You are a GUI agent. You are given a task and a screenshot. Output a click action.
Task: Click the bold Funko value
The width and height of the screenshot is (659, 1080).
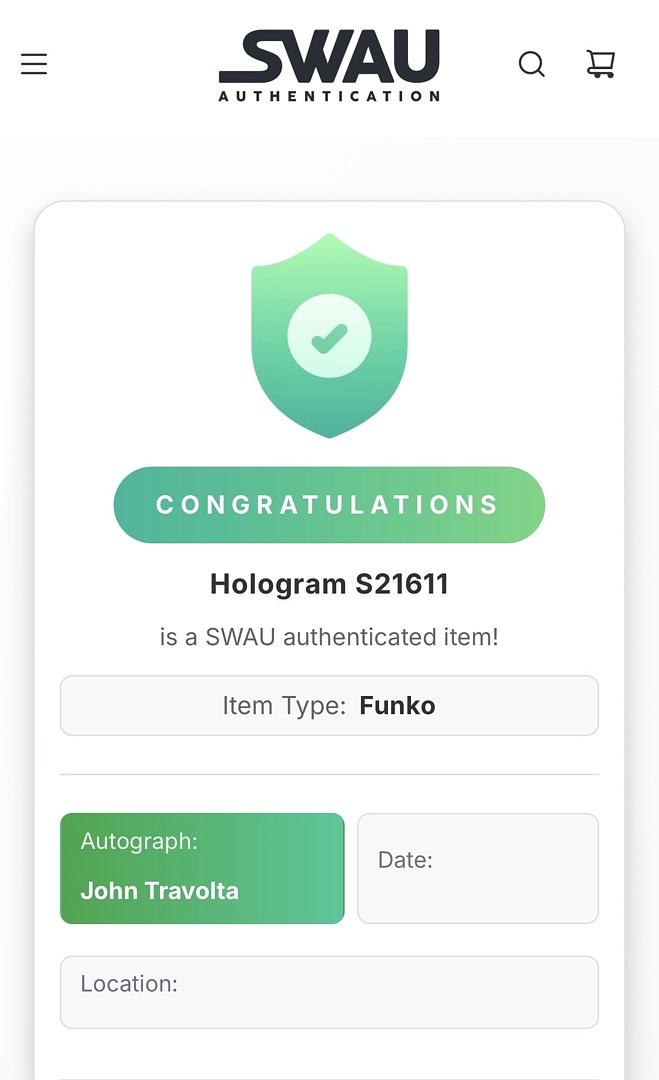[397, 705]
